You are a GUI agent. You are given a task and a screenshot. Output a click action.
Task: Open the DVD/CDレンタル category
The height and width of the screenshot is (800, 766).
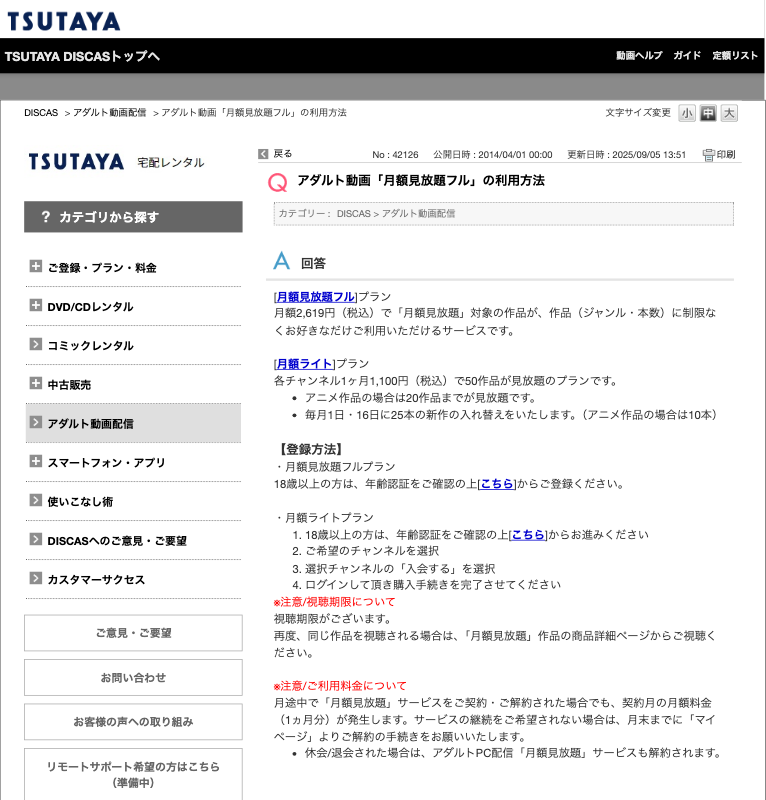click(90, 307)
